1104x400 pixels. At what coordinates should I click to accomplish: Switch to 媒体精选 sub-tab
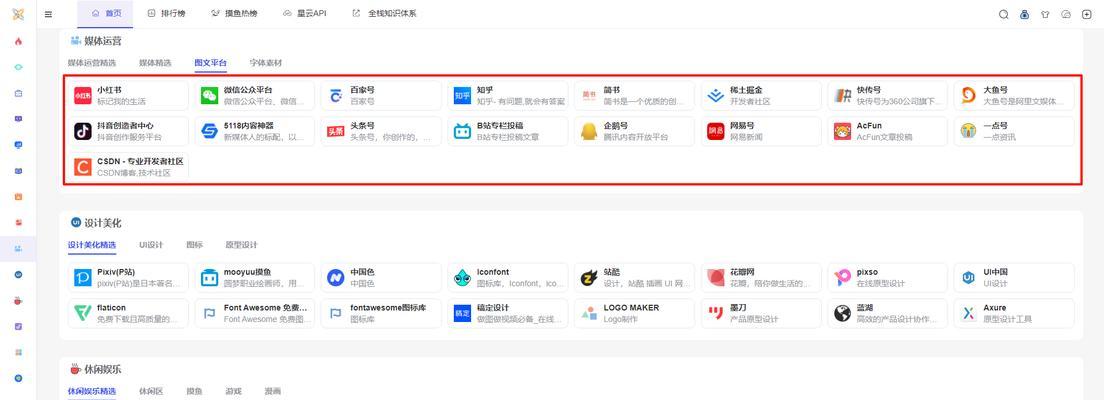pos(155,63)
